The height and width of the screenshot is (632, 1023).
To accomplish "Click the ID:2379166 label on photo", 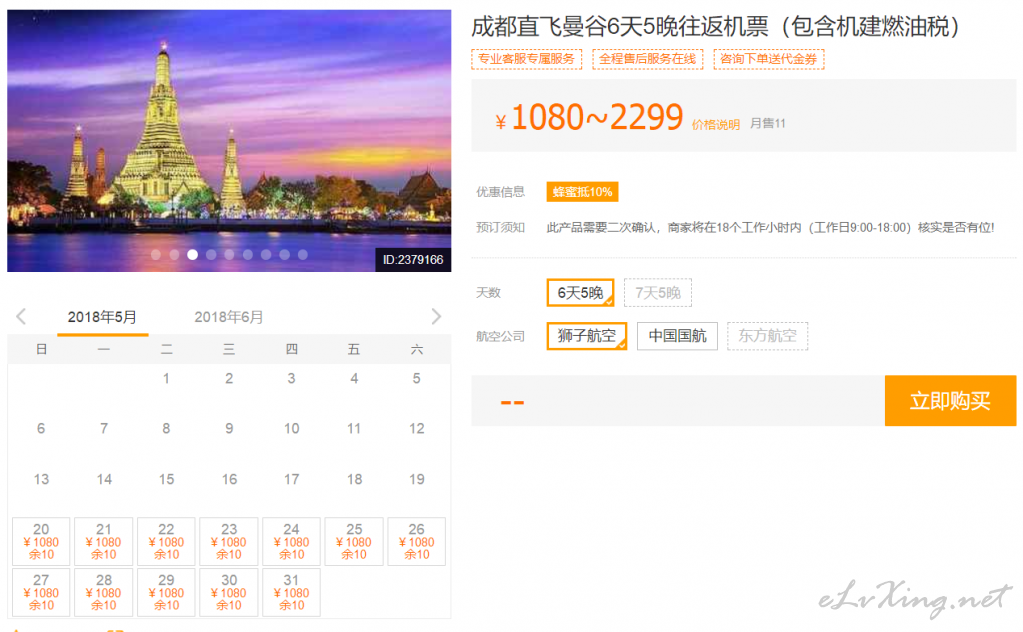I will (x=413, y=260).
